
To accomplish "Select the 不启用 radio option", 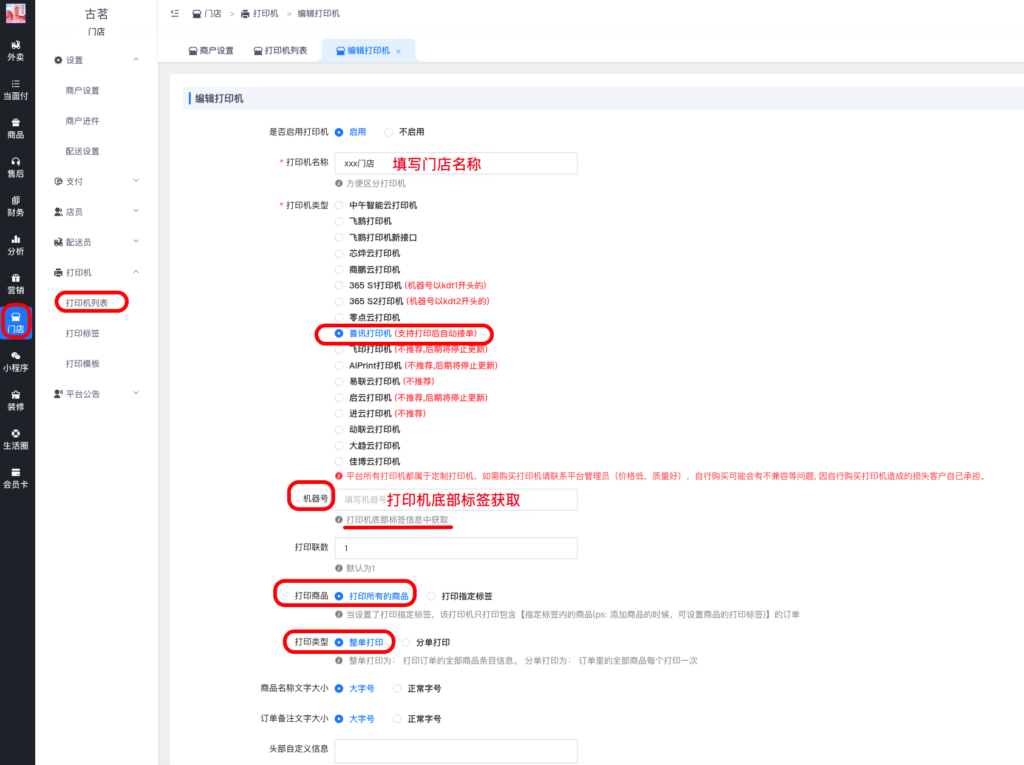I will (x=400, y=131).
